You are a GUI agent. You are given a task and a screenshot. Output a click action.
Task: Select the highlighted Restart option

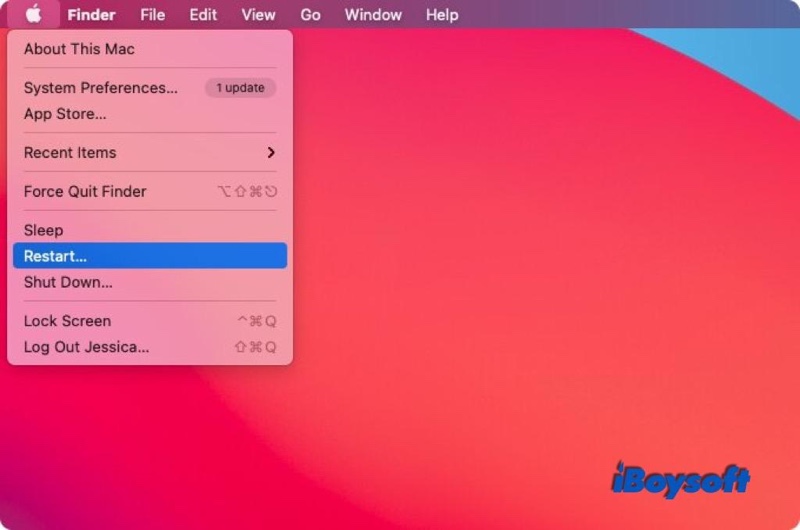(55, 256)
